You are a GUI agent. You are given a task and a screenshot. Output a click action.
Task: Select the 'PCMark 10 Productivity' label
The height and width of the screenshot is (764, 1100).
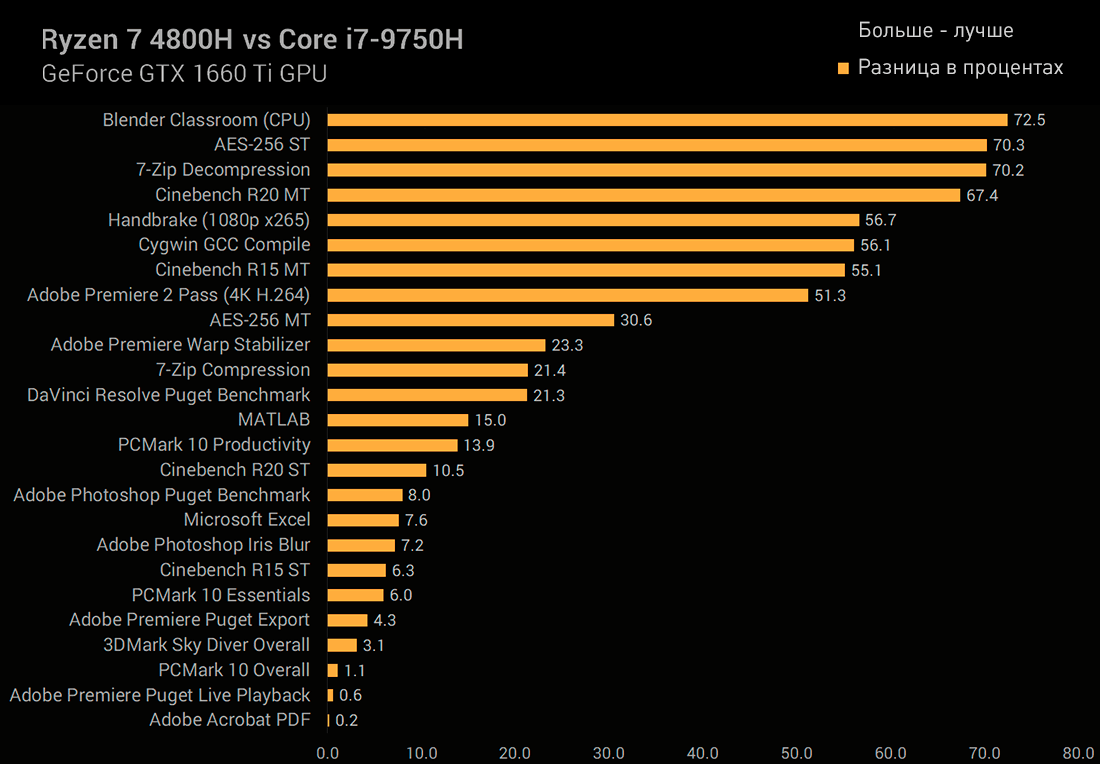point(215,445)
